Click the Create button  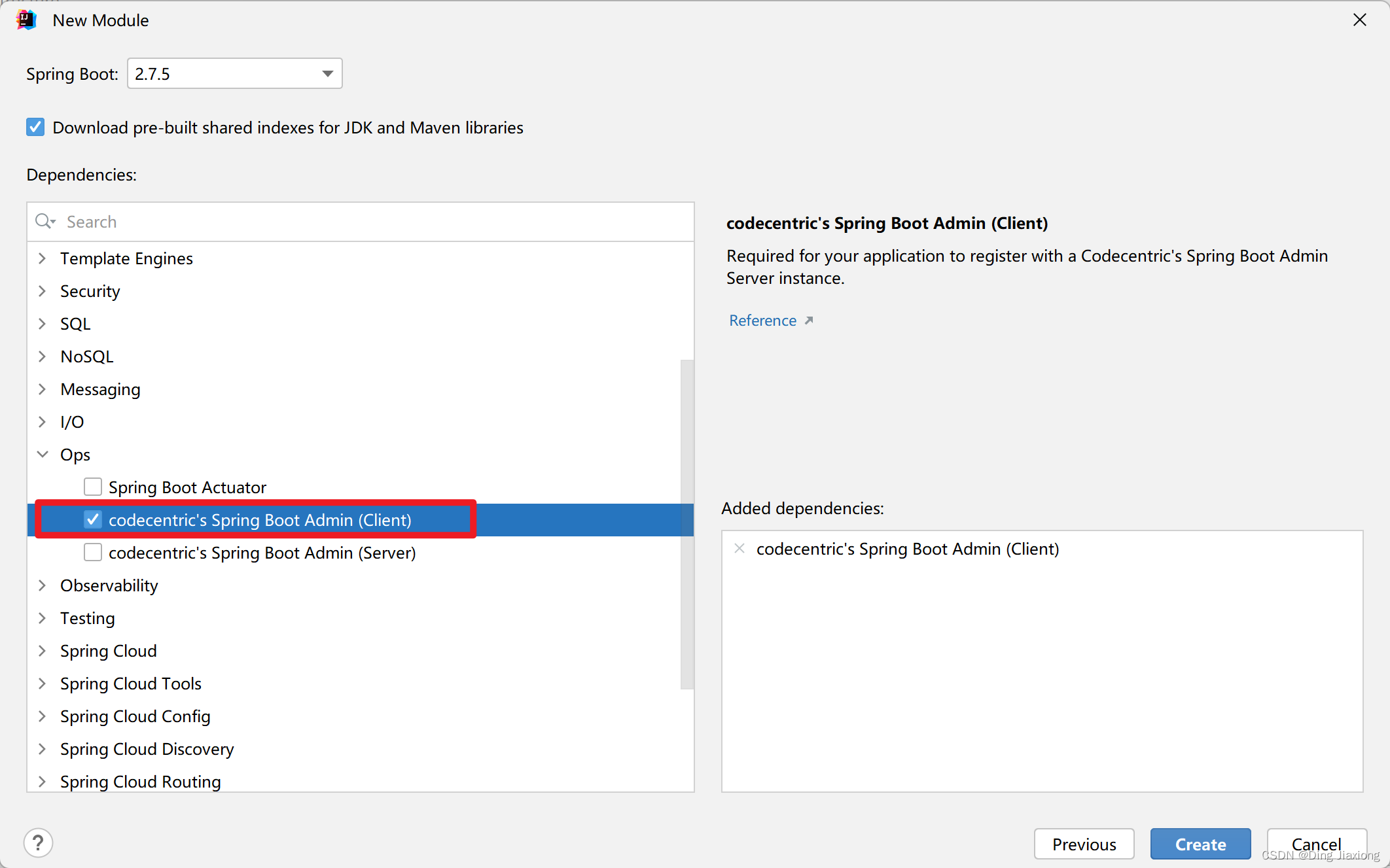(1200, 844)
